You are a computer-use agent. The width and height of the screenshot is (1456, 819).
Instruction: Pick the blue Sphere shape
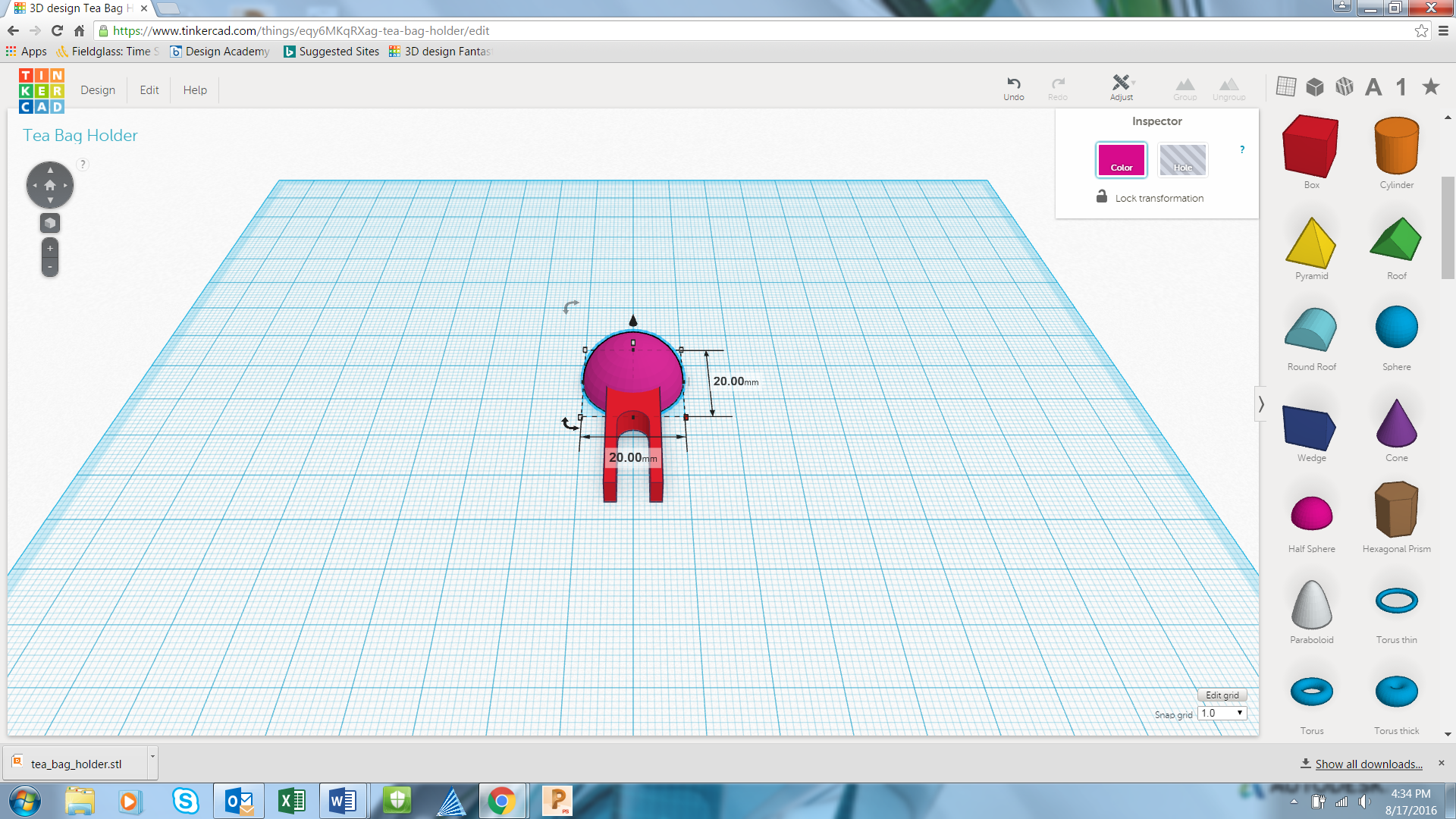click(x=1396, y=327)
